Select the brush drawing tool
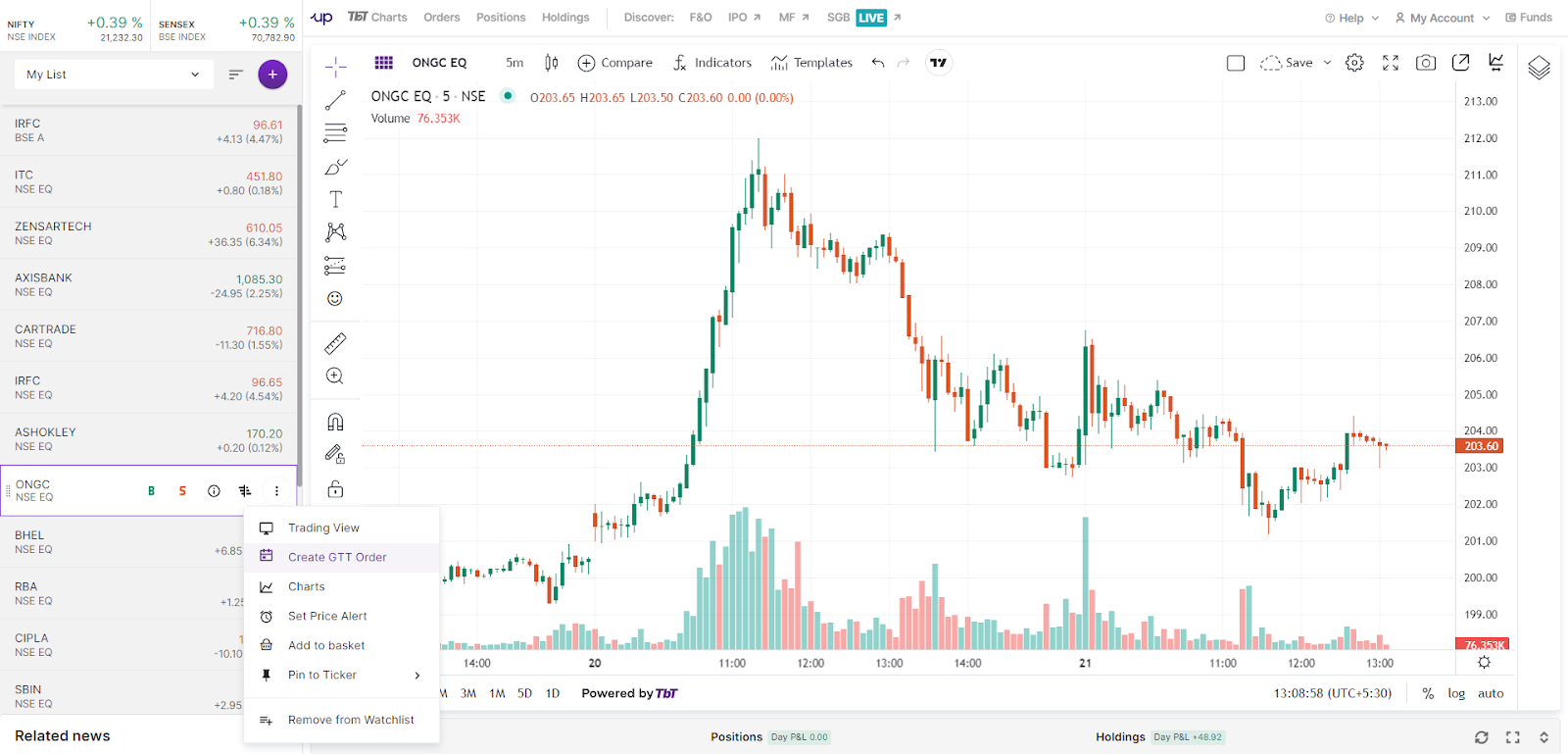Screen dimensions: 1568x754 pos(335,167)
